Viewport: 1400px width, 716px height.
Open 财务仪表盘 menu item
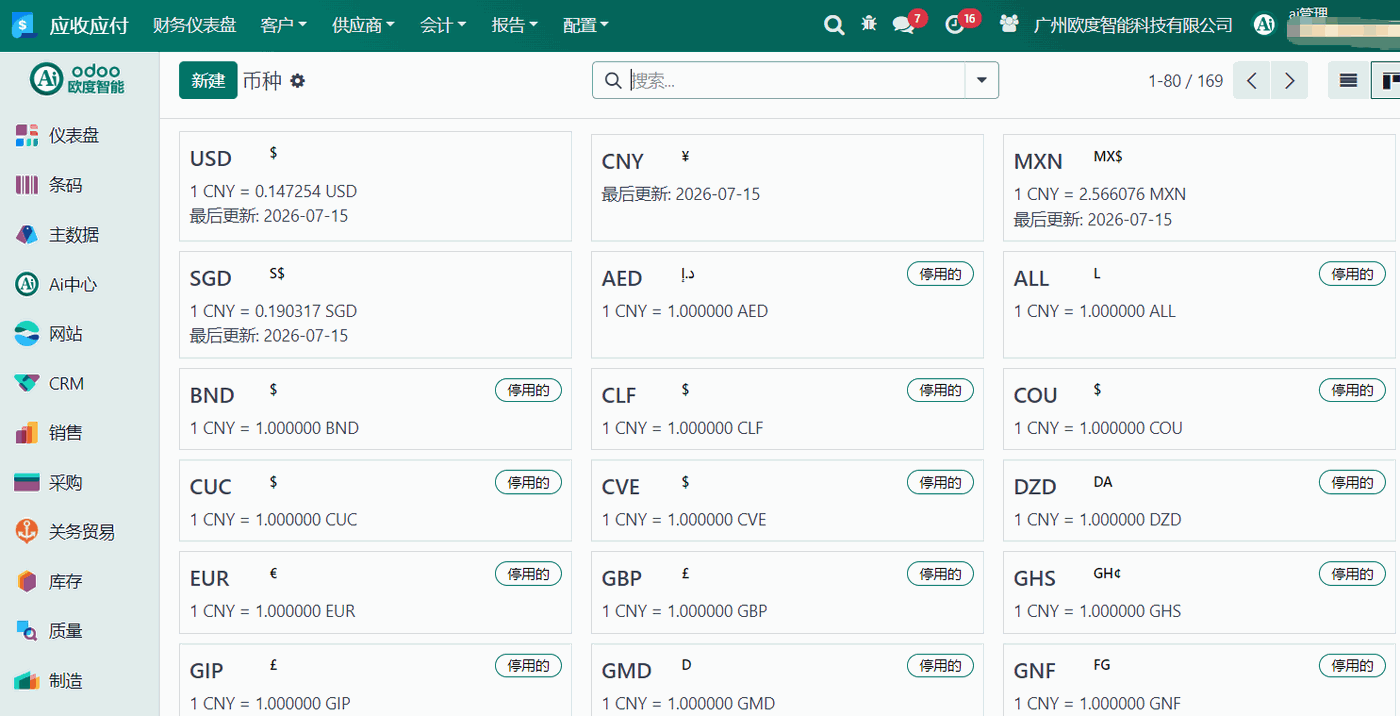(194, 25)
